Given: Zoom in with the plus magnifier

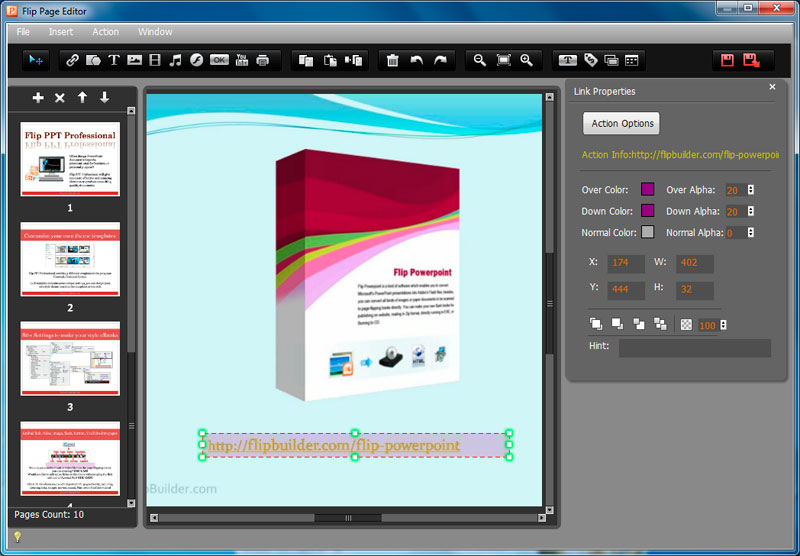Looking at the screenshot, I should tap(527, 60).
